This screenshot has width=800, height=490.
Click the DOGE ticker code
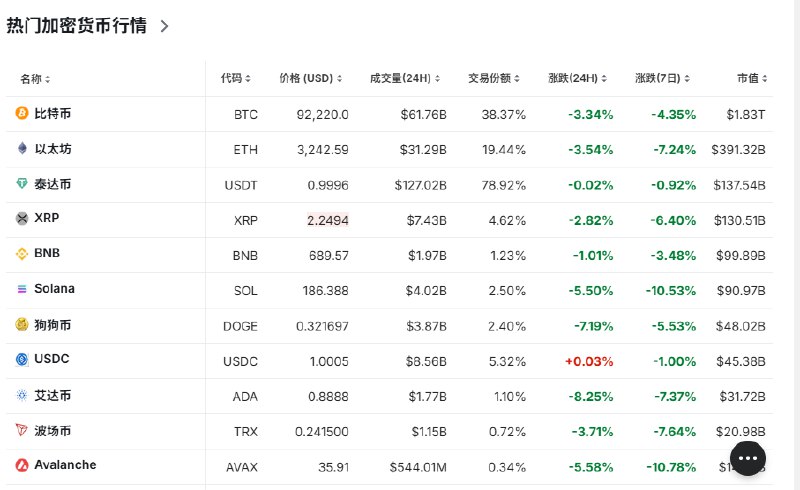[240, 326]
